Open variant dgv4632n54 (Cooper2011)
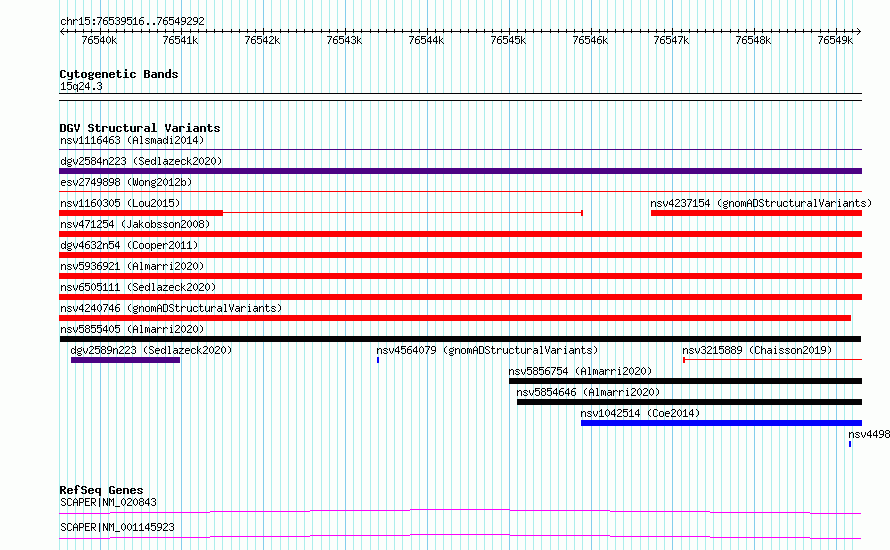The height and width of the screenshot is (550, 890). click(129, 245)
